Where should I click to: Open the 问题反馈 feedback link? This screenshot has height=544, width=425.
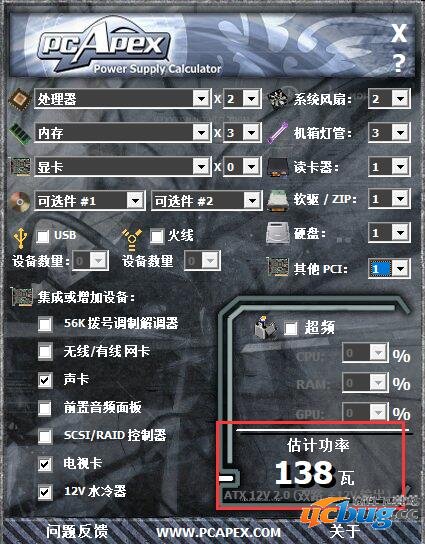[x=77, y=531]
